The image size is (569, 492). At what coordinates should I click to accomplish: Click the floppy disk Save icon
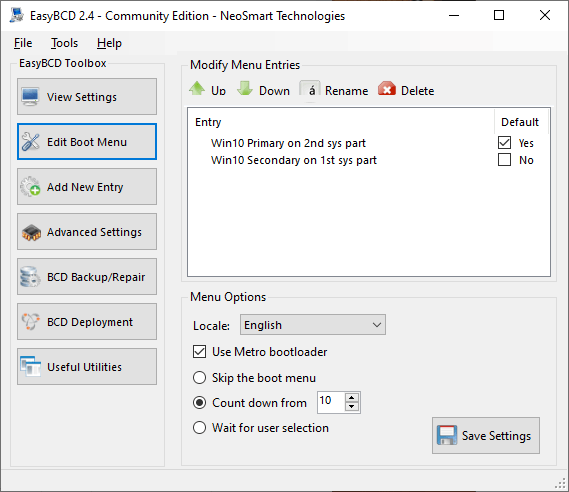pyautogui.click(x=447, y=435)
